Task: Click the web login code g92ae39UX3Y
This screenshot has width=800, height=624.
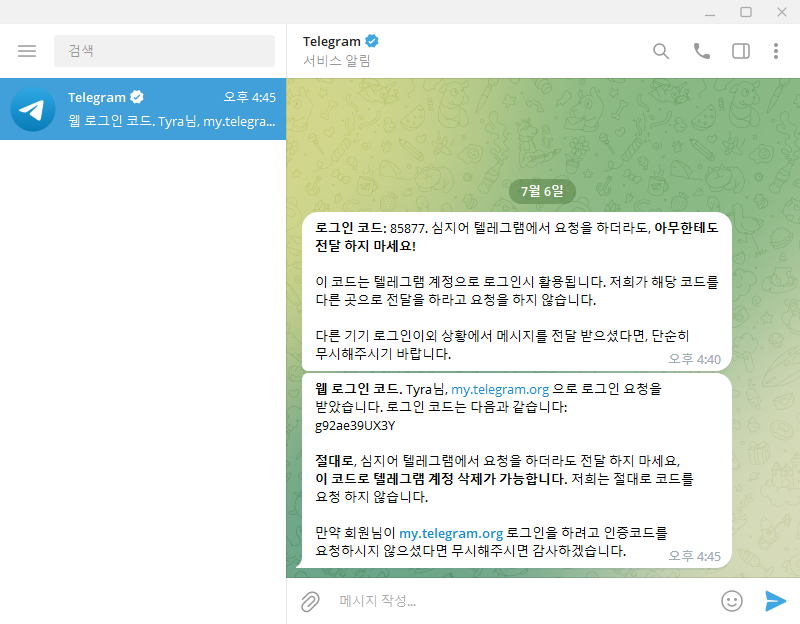Action: pos(355,426)
